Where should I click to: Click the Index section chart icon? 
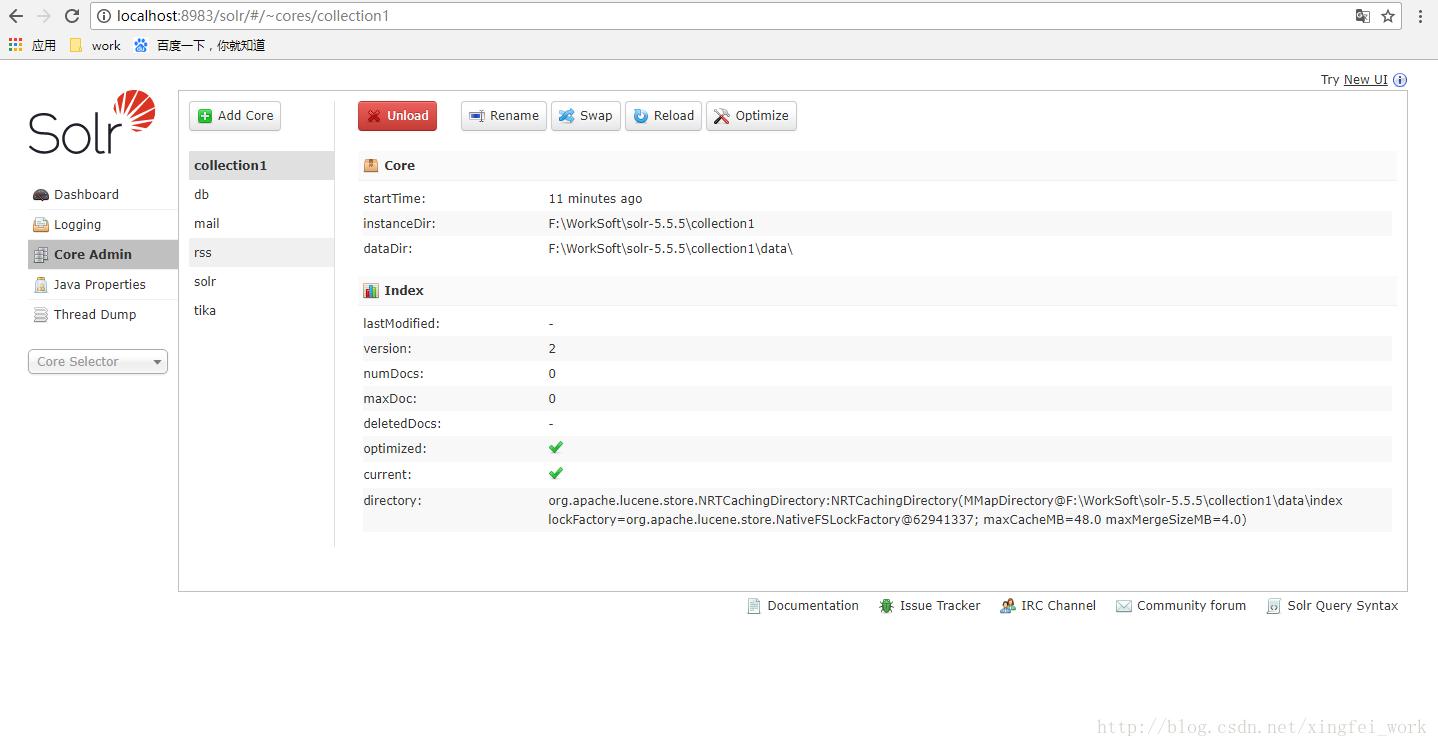371,291
